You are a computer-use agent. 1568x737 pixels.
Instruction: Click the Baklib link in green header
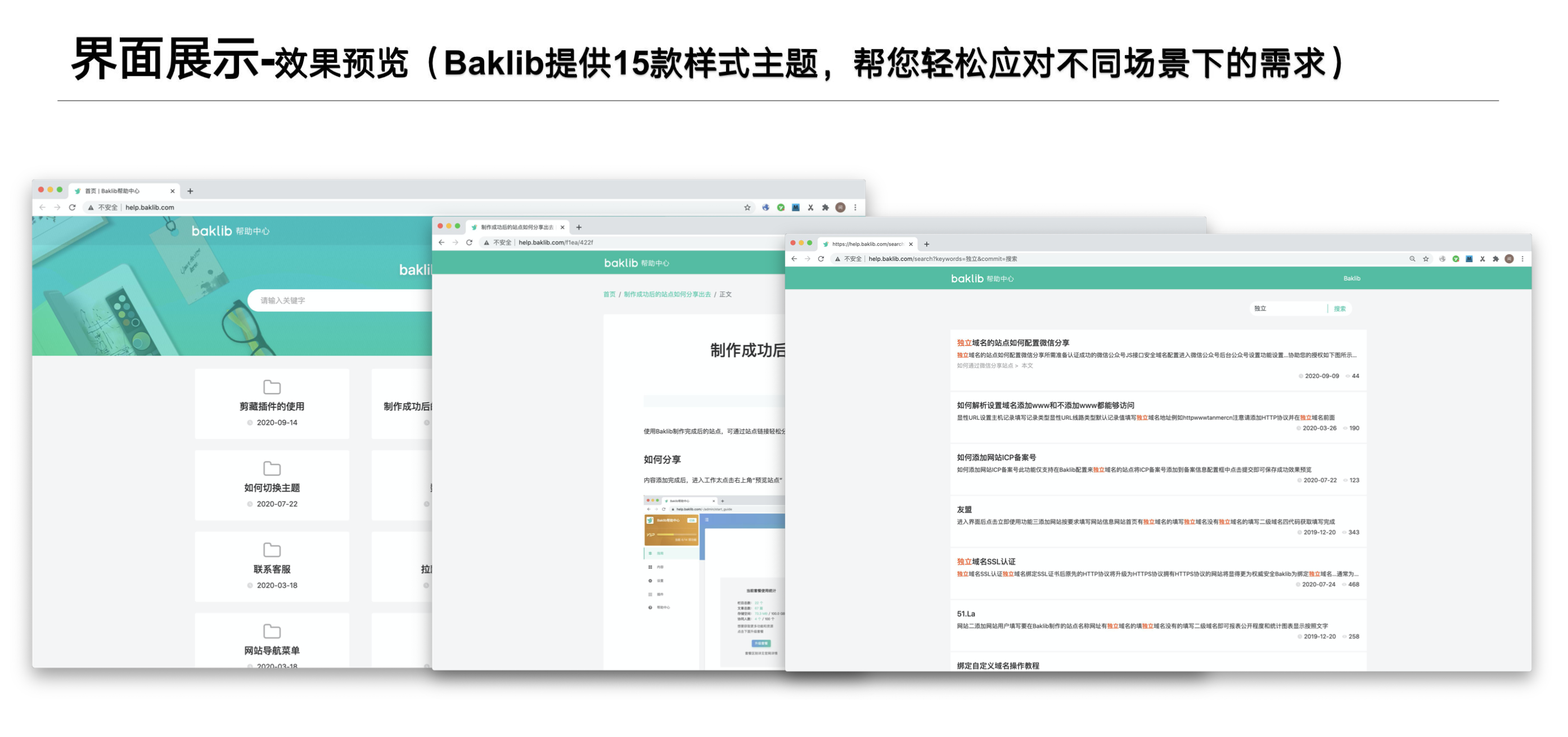tap(1351, 278)
